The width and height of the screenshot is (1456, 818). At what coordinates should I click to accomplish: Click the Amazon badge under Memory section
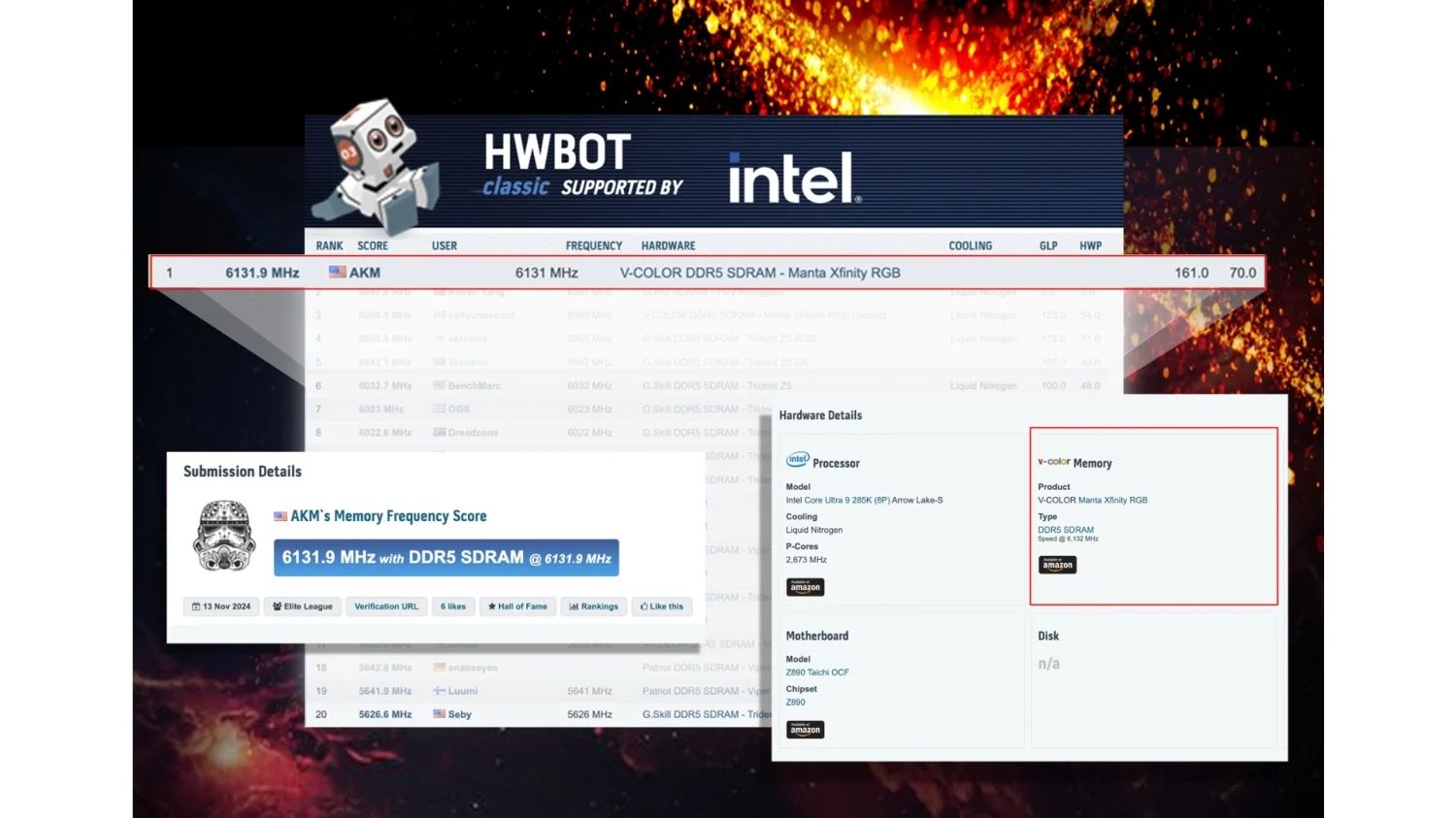(1057, 565)
